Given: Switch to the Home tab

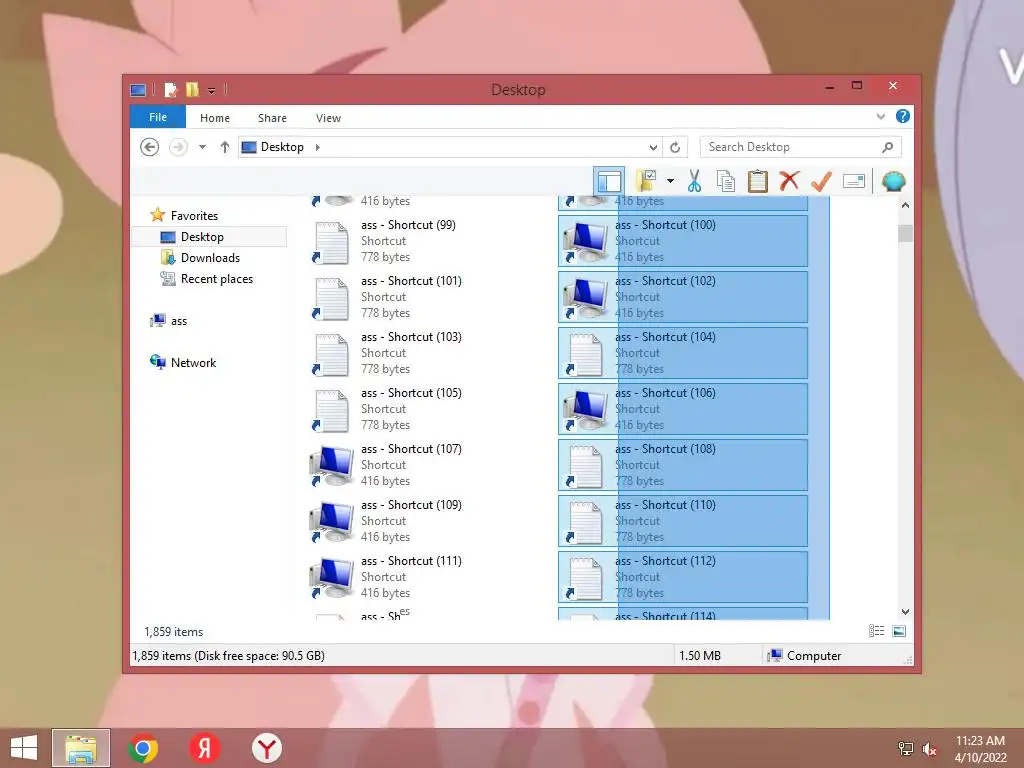Looking at the screenshot, I should click(215, 118).
